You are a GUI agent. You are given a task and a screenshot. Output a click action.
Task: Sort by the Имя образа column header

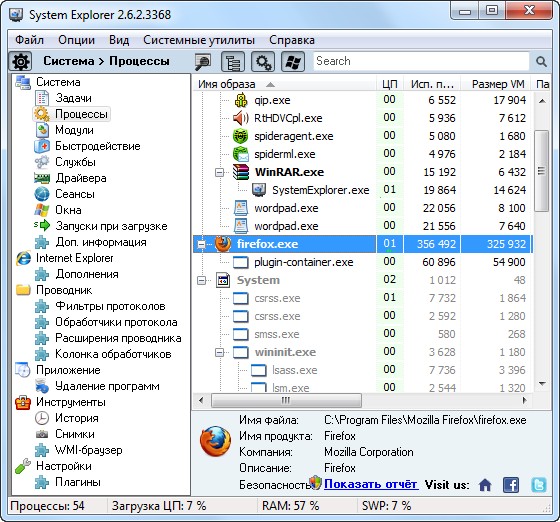285,84
